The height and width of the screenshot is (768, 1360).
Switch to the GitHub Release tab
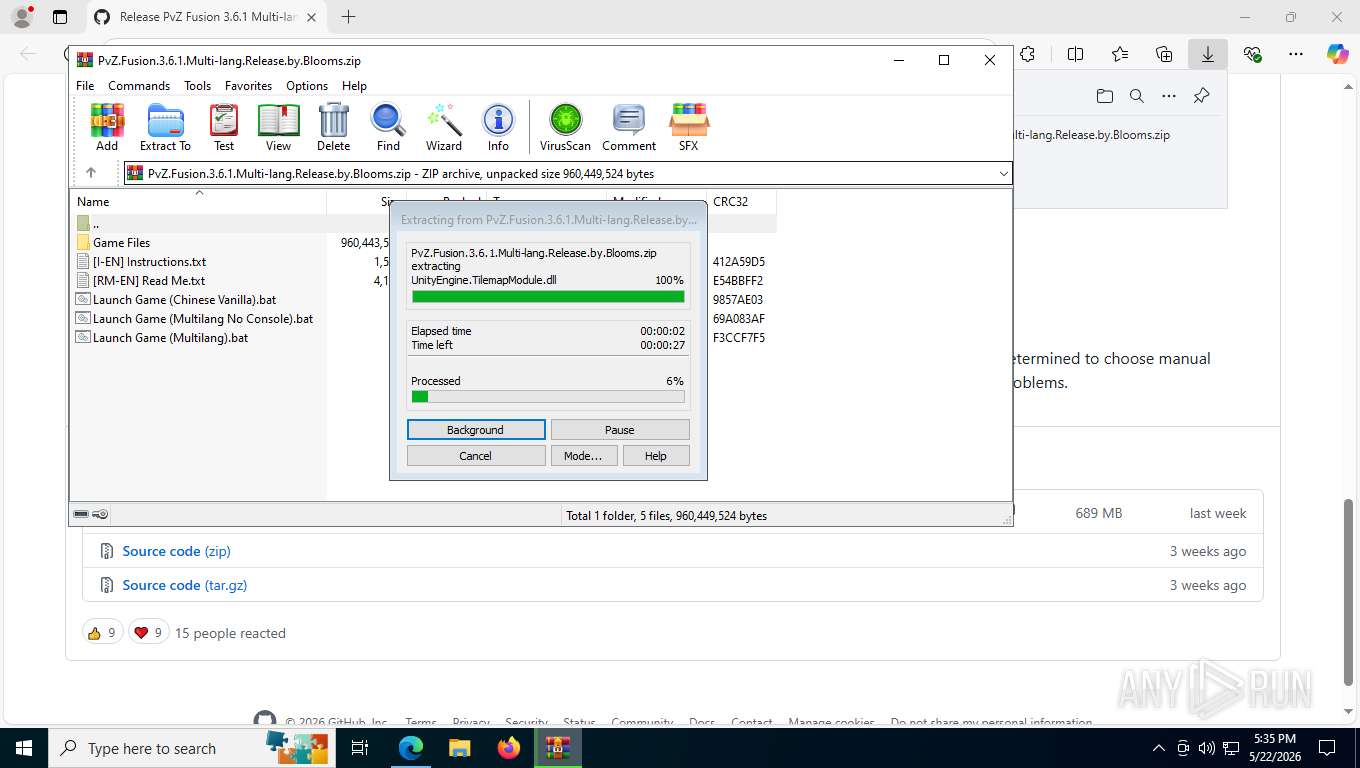pos(206,17)
